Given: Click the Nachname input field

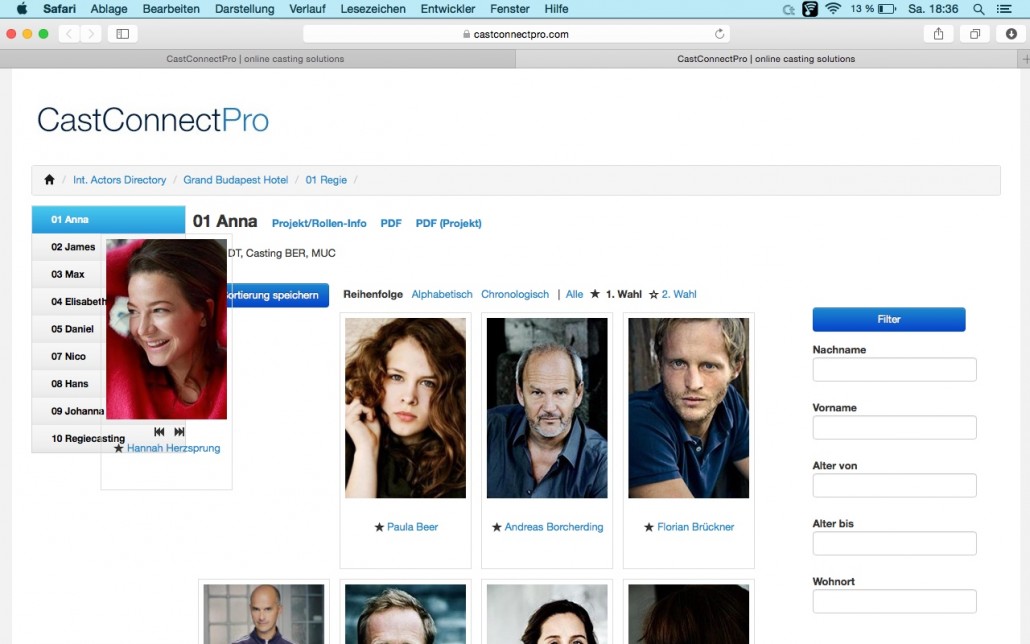Looking at the screenshot, I should coord(894,369).
